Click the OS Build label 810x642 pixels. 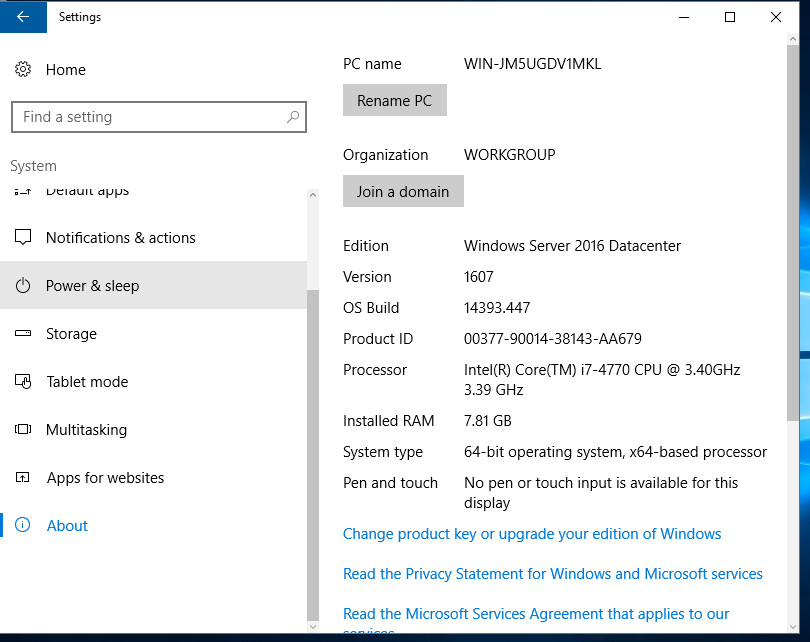(x=371, y=307)
